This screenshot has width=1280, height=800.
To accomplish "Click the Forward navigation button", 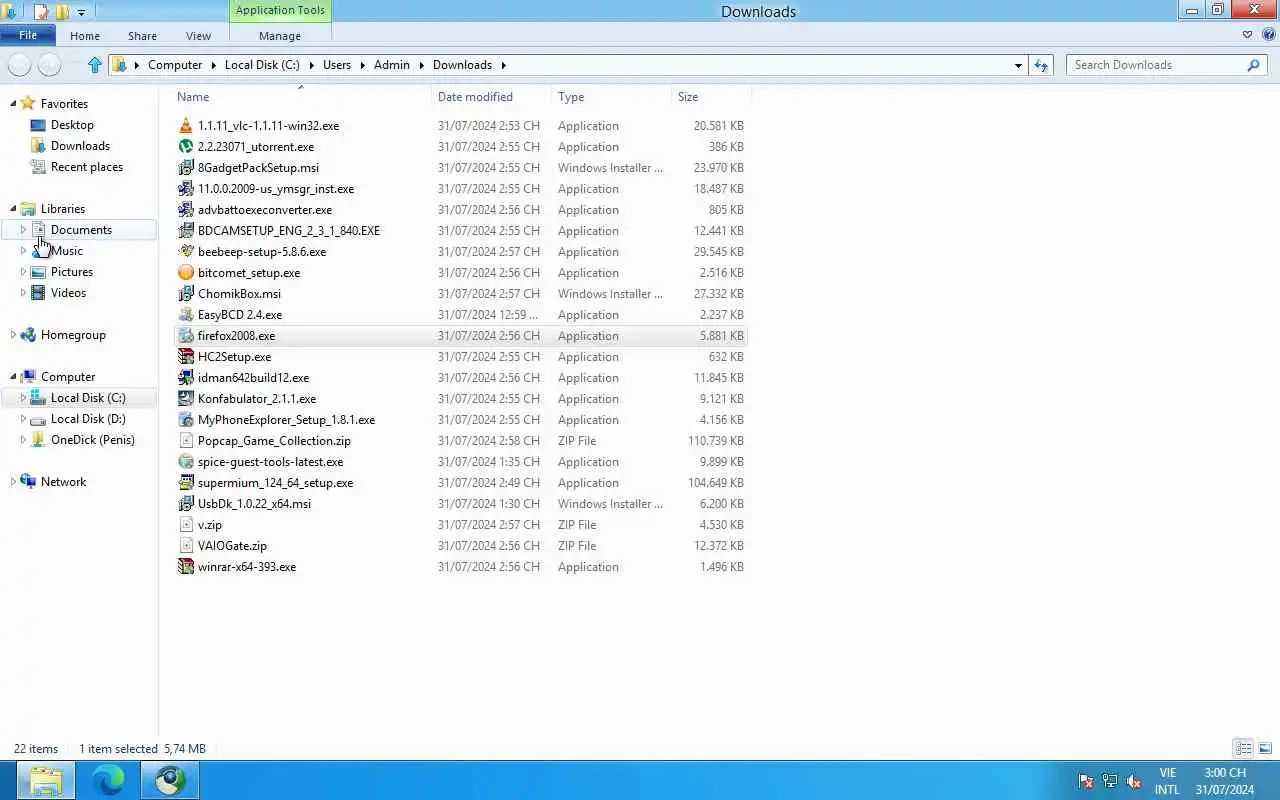I will pos(49,65).
